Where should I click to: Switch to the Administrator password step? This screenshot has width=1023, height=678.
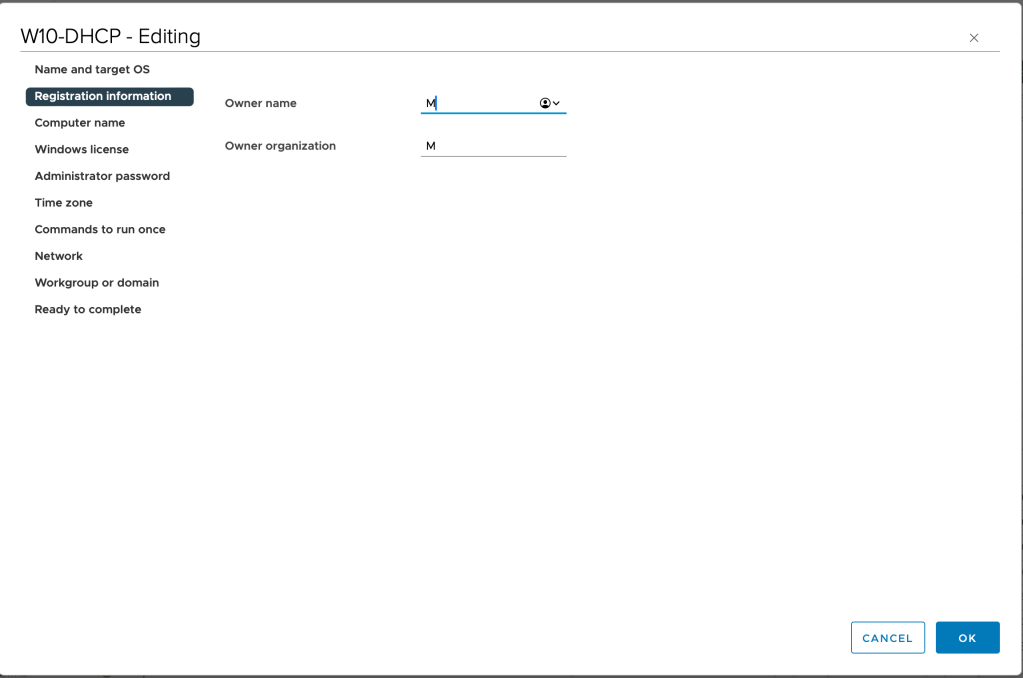tap(102, 176)
